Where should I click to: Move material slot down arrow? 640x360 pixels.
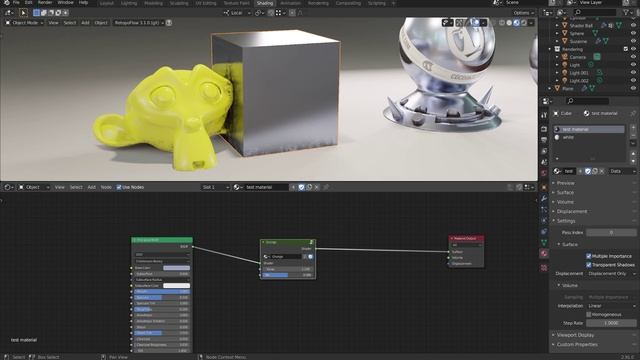633,161
